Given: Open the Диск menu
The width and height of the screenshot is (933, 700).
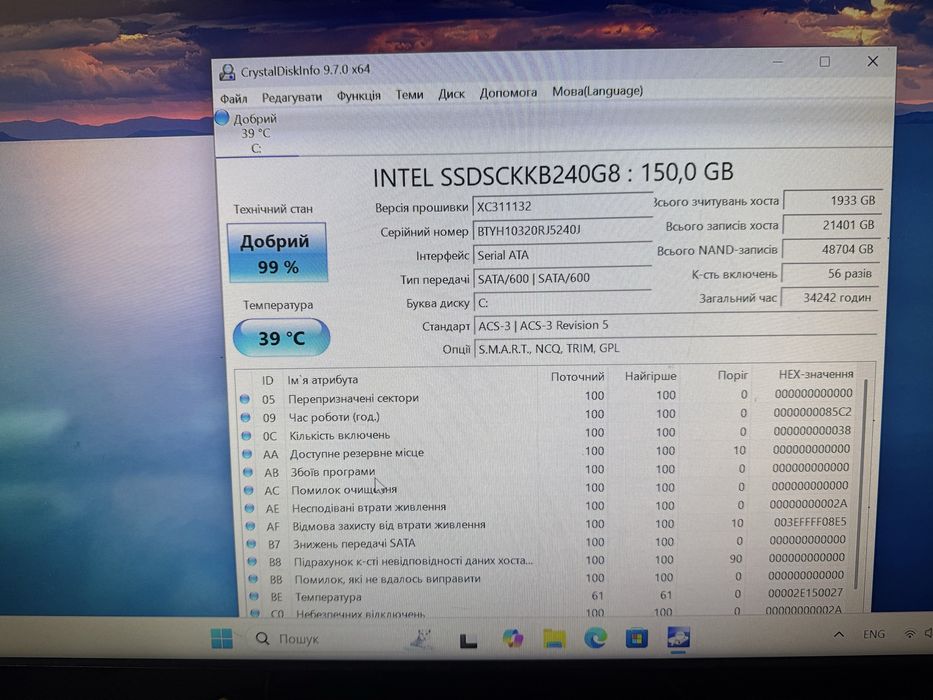Looking at the screenshot, I should coord(451,93).
